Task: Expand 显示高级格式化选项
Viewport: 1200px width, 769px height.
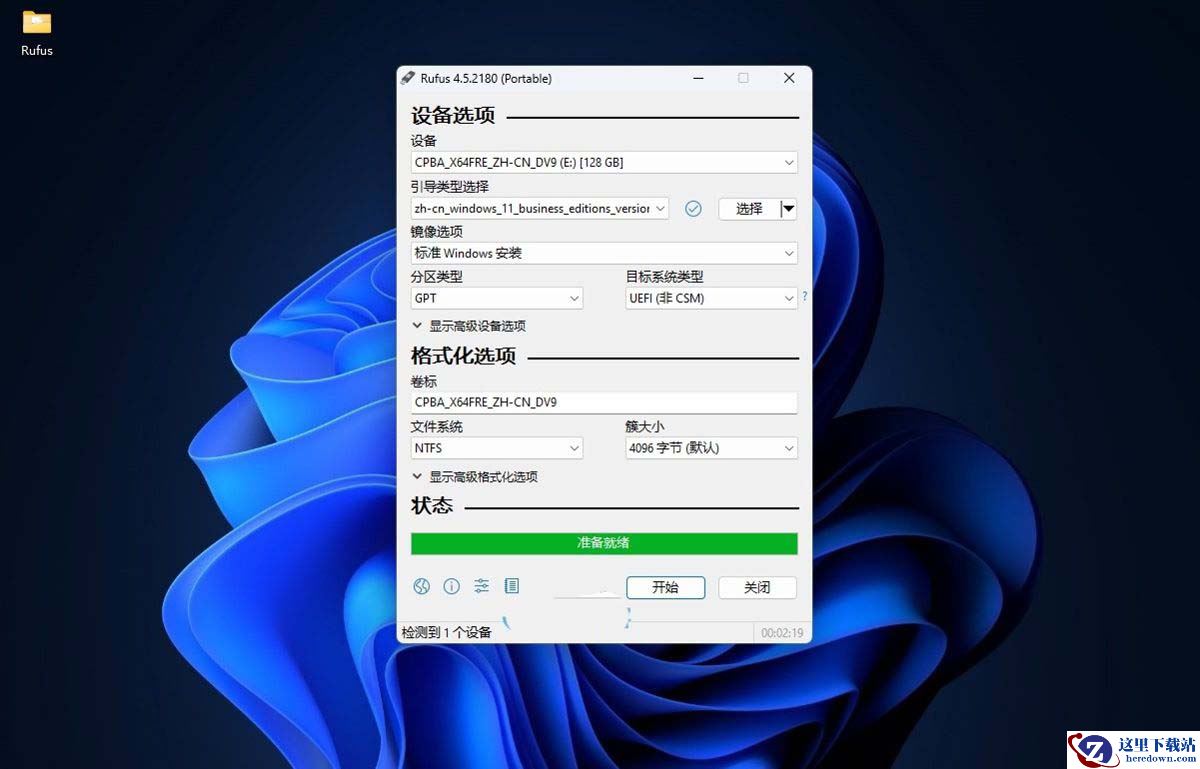Action: pyautogui.click(x=475, y=477)
